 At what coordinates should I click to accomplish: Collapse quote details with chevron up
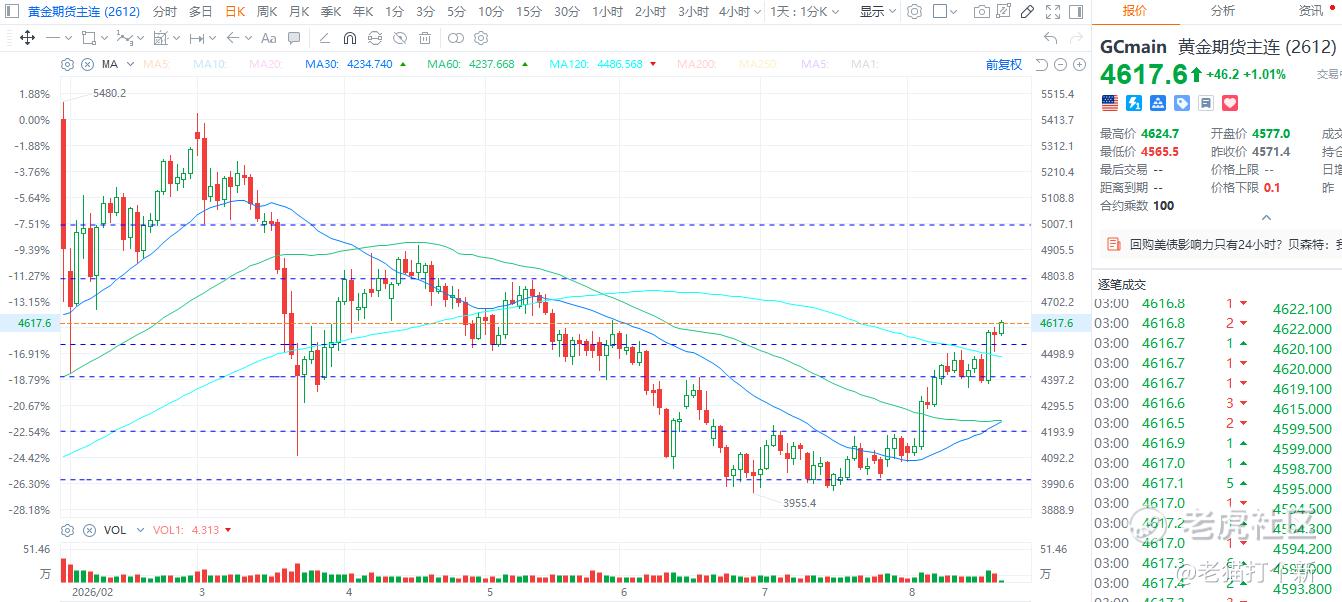click(x=1266, y=217)
